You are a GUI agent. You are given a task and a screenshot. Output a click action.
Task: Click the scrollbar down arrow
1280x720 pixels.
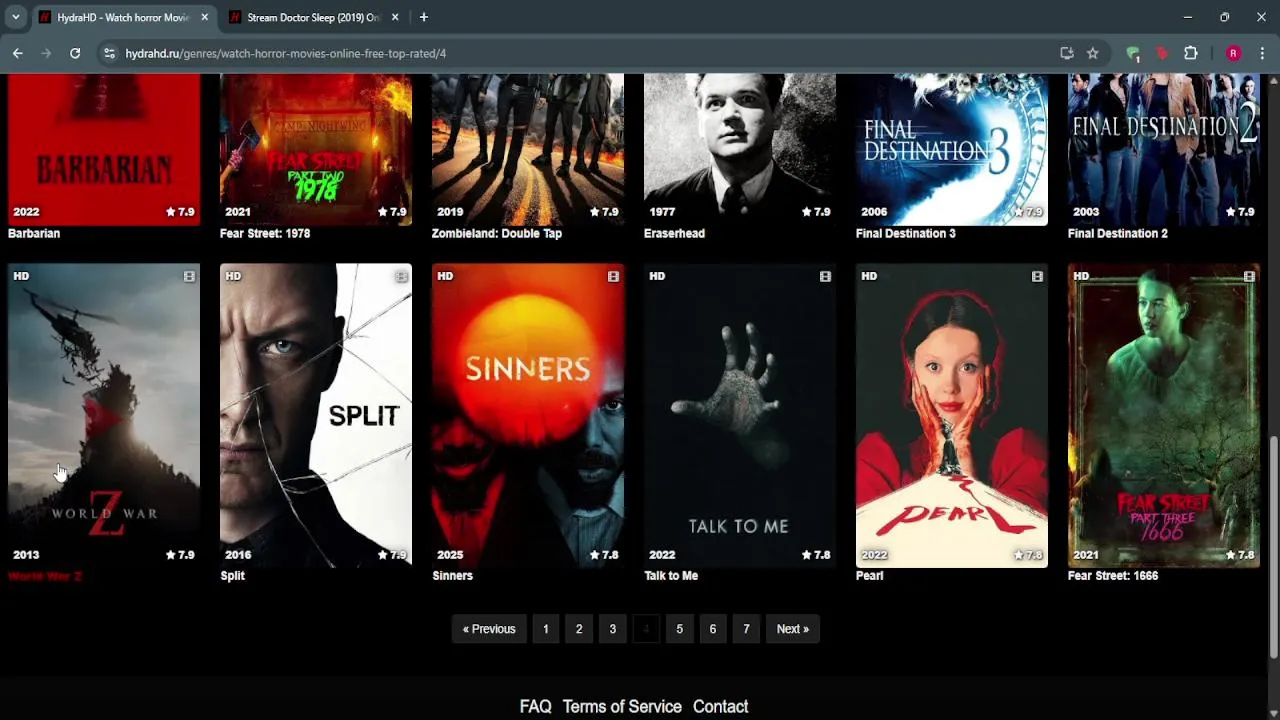click(1273, 712)
